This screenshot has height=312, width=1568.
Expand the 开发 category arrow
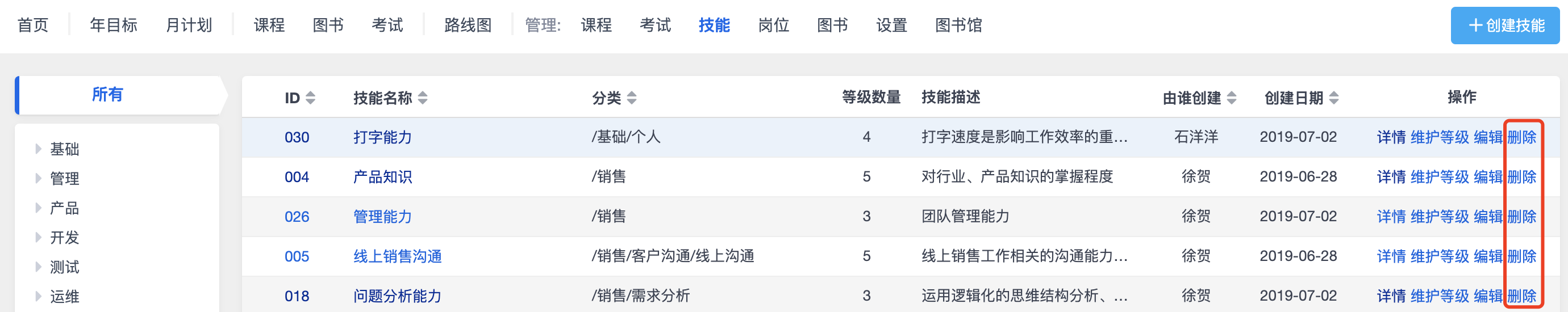39,237
